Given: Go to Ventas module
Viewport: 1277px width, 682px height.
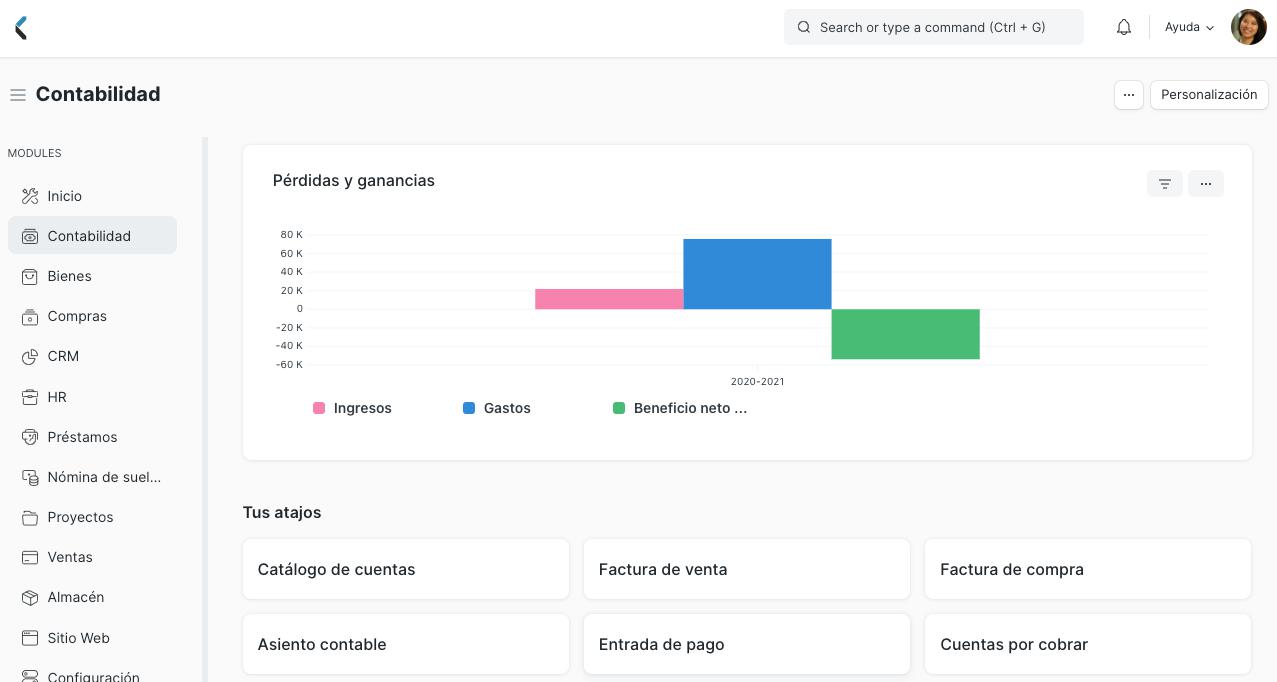Looking at the screenshot, I should click(x=92, y=557).
